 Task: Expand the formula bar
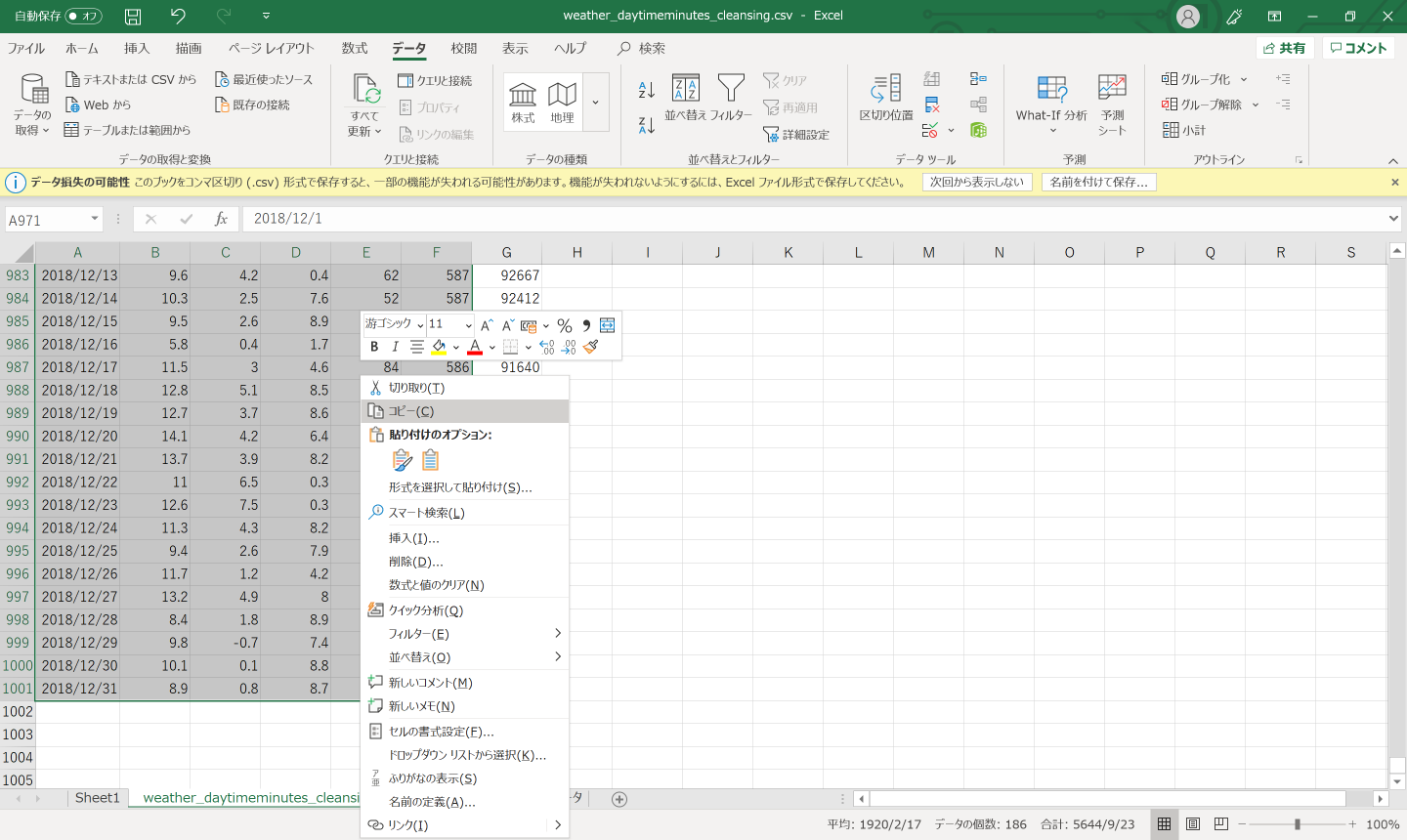[x=1393, y=219]
